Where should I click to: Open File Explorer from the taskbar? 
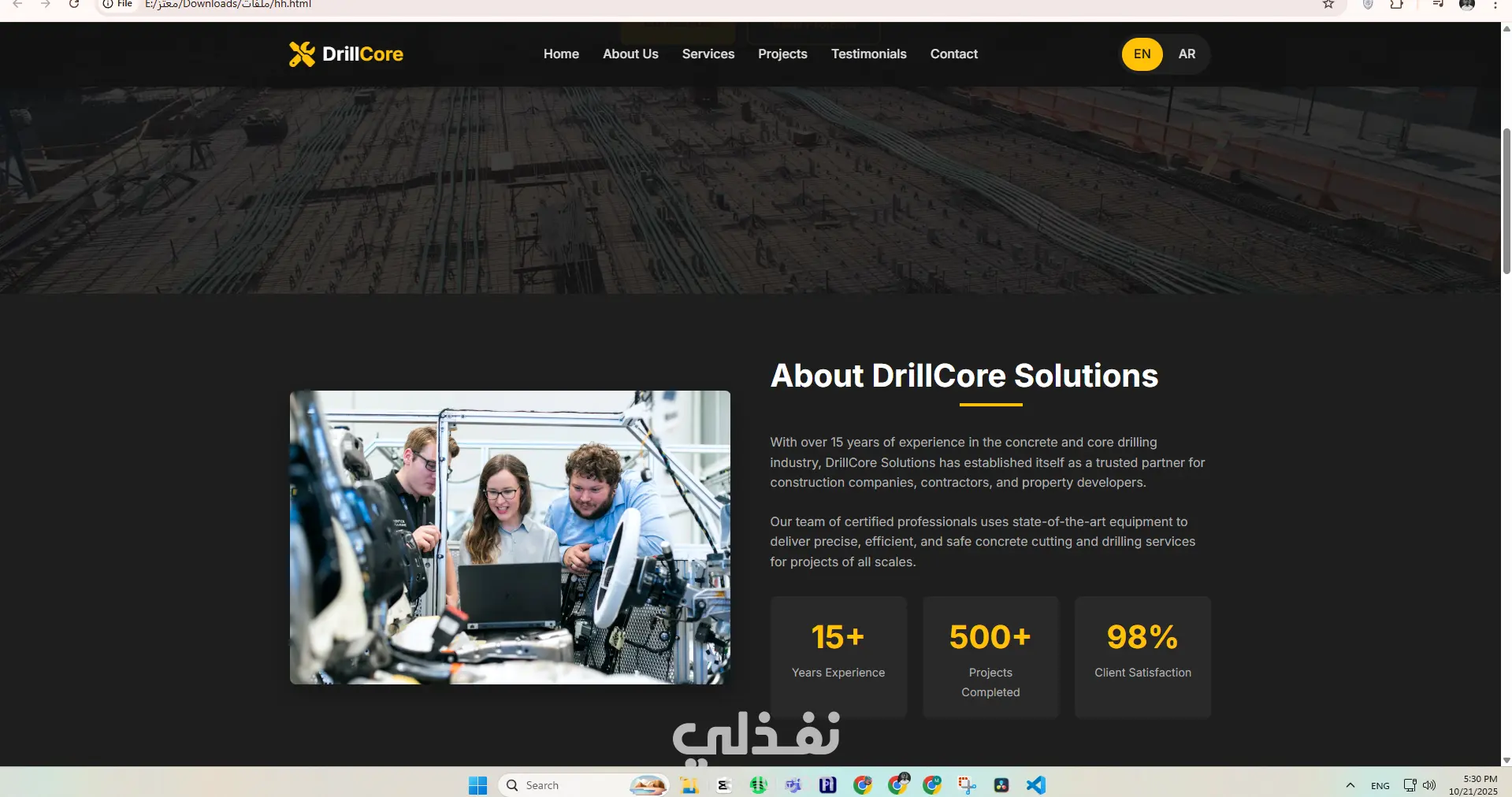pyautogui.click(x=689, y=785)
